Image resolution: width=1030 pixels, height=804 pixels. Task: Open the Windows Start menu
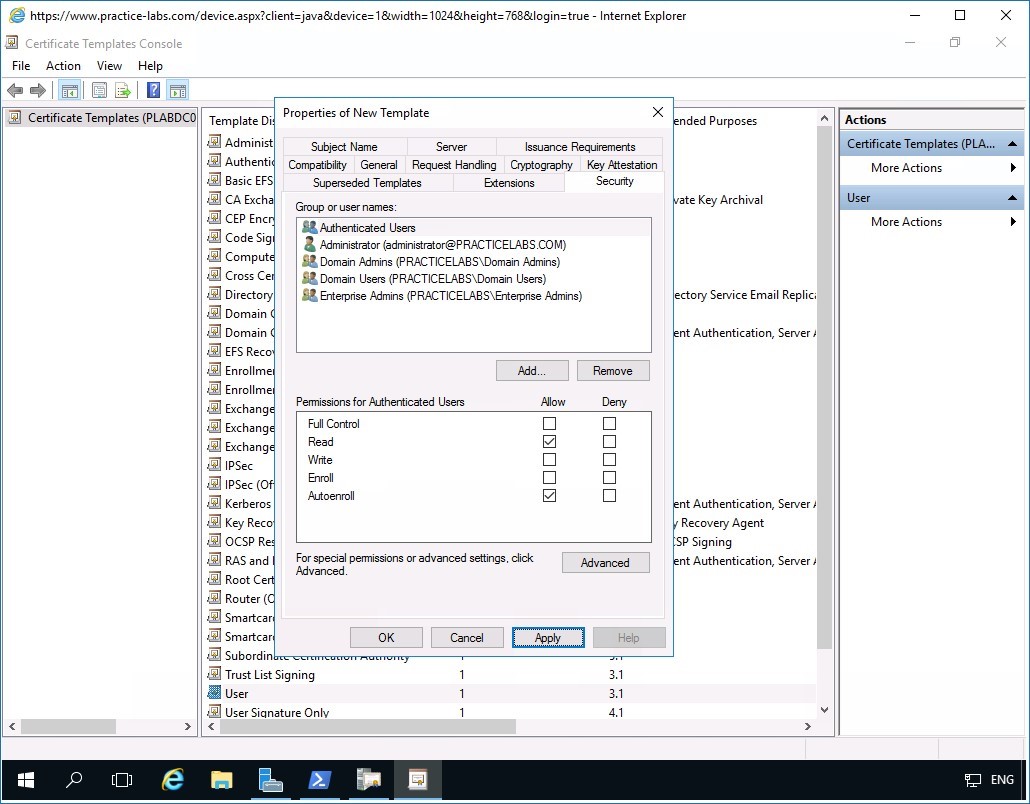point(26,780)
